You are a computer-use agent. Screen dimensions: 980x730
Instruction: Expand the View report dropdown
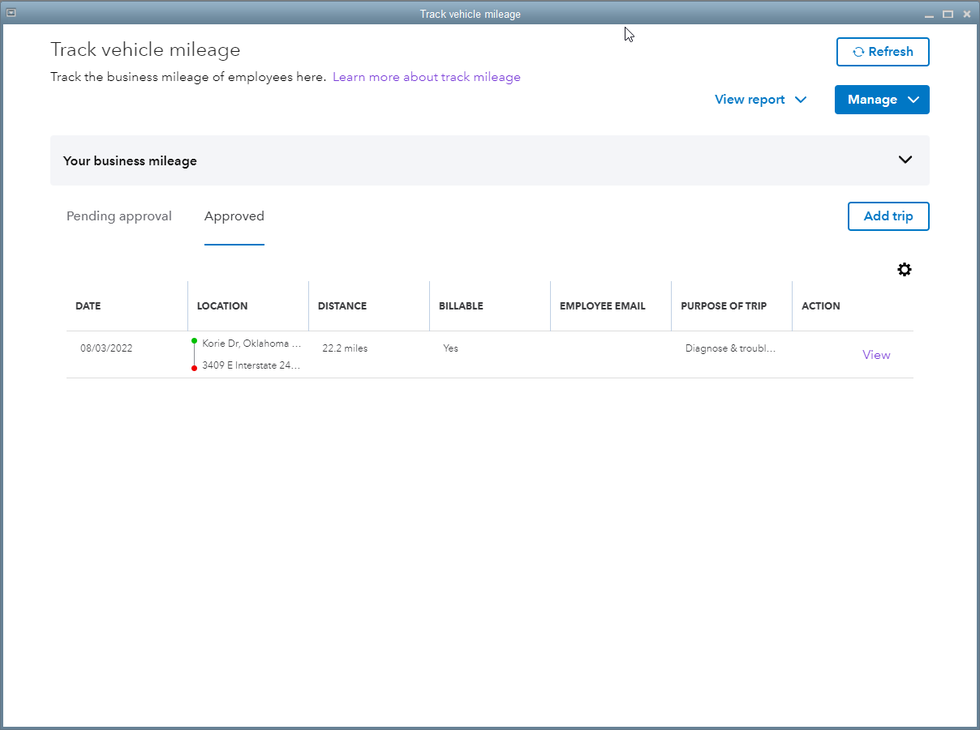pos(760,100)
